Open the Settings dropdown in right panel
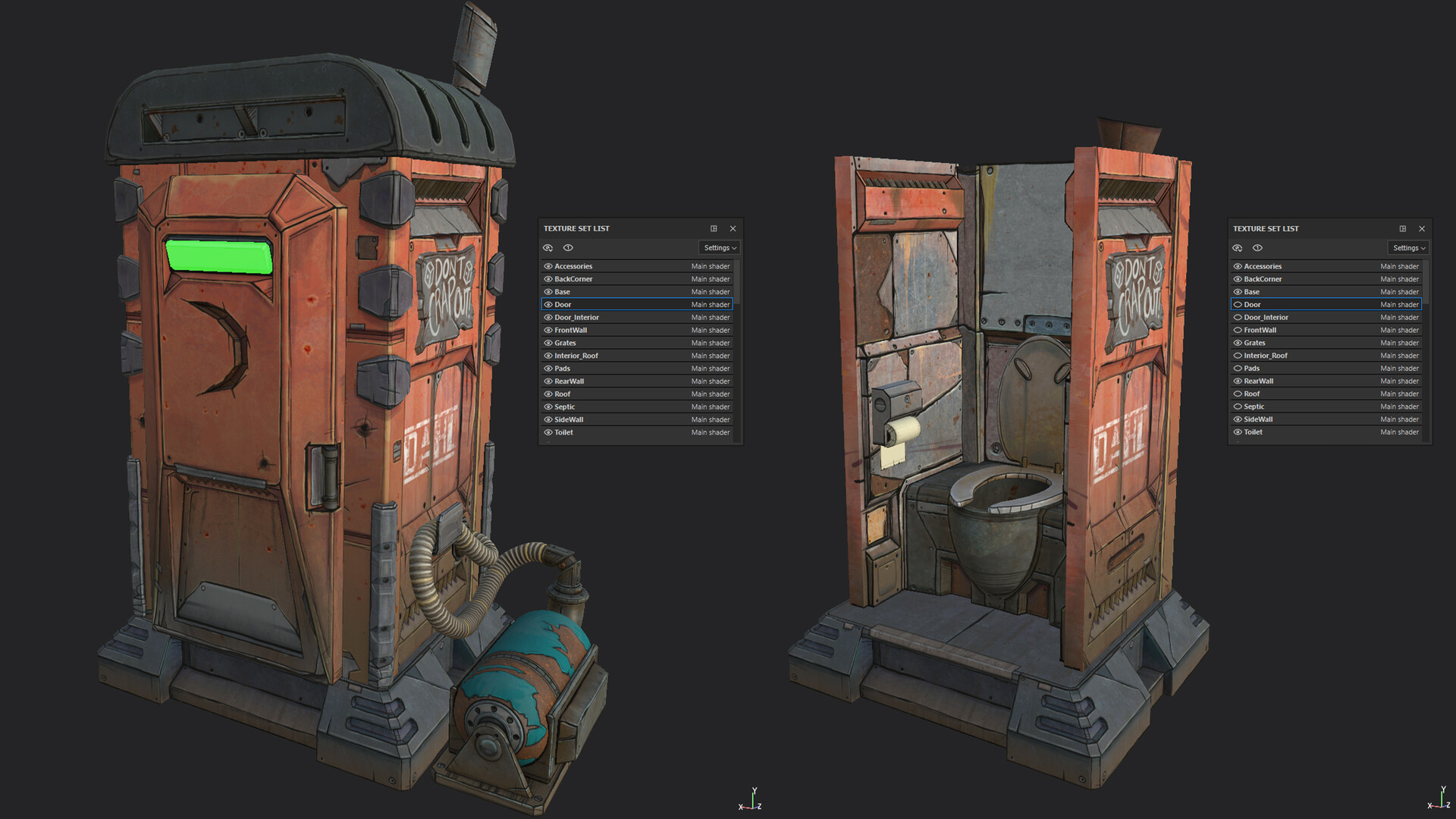This screenshot has height=819, width=1456. pos(1407,247)
